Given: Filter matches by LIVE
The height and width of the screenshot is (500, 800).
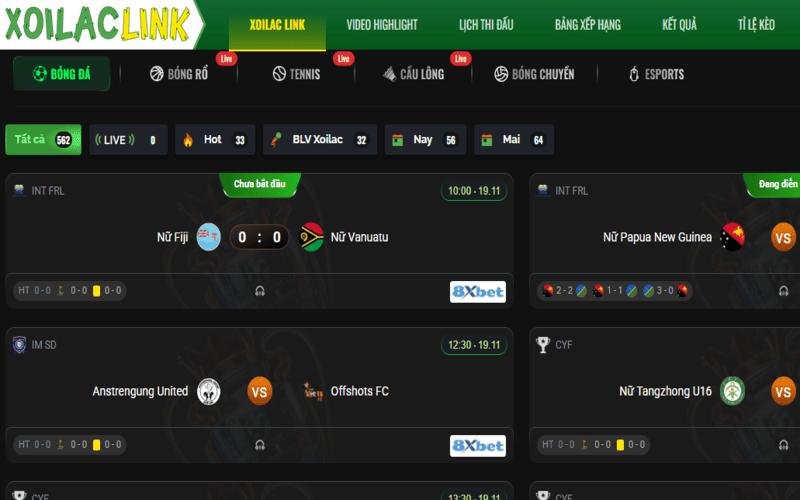Looking at the screenshot, I should coord(128,140).
